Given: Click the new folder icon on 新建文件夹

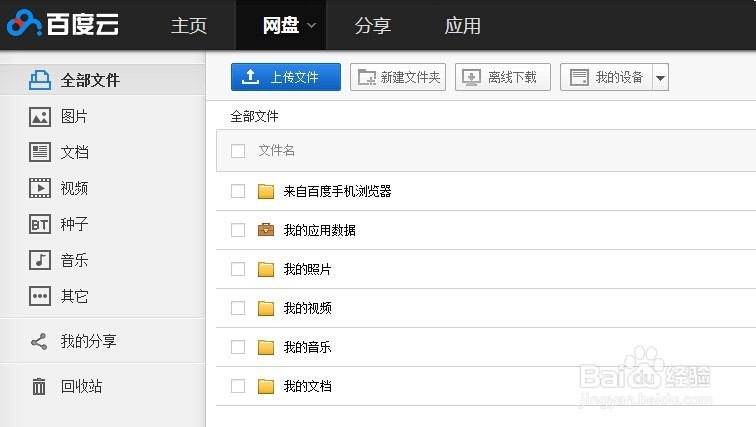Looking at the screenshot, I should point(366,77).
